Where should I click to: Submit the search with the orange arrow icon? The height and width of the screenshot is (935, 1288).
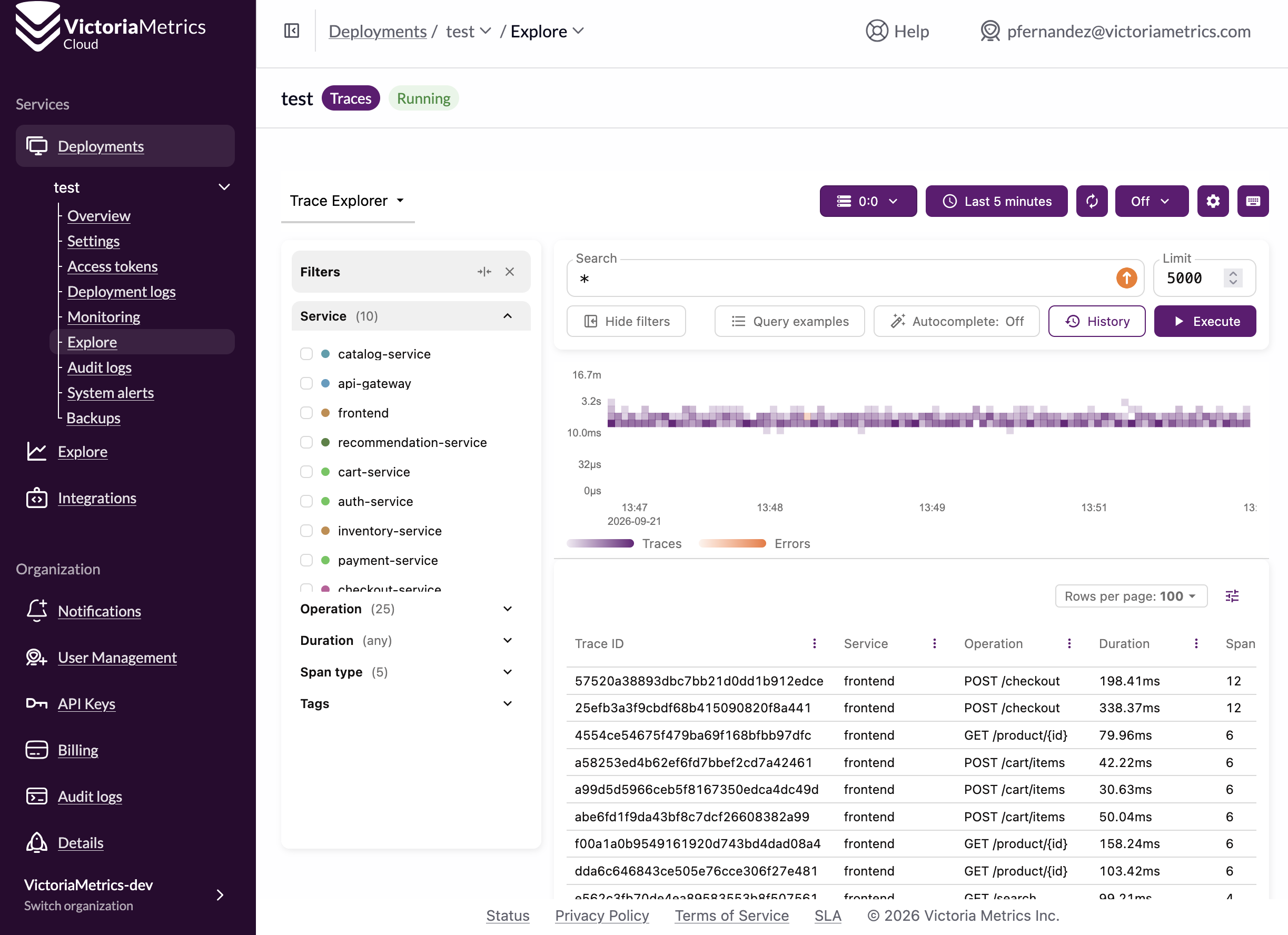click(1126, 278)
